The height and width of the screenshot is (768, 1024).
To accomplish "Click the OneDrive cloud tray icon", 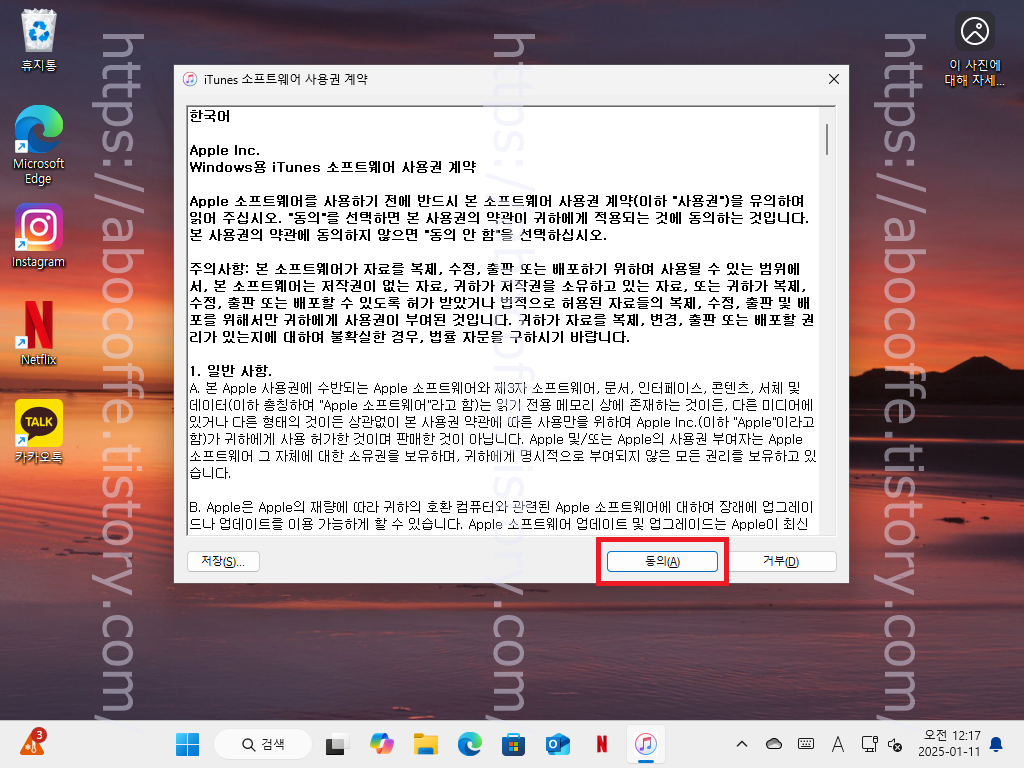I will pyautogui.click(x=774, y=744).
